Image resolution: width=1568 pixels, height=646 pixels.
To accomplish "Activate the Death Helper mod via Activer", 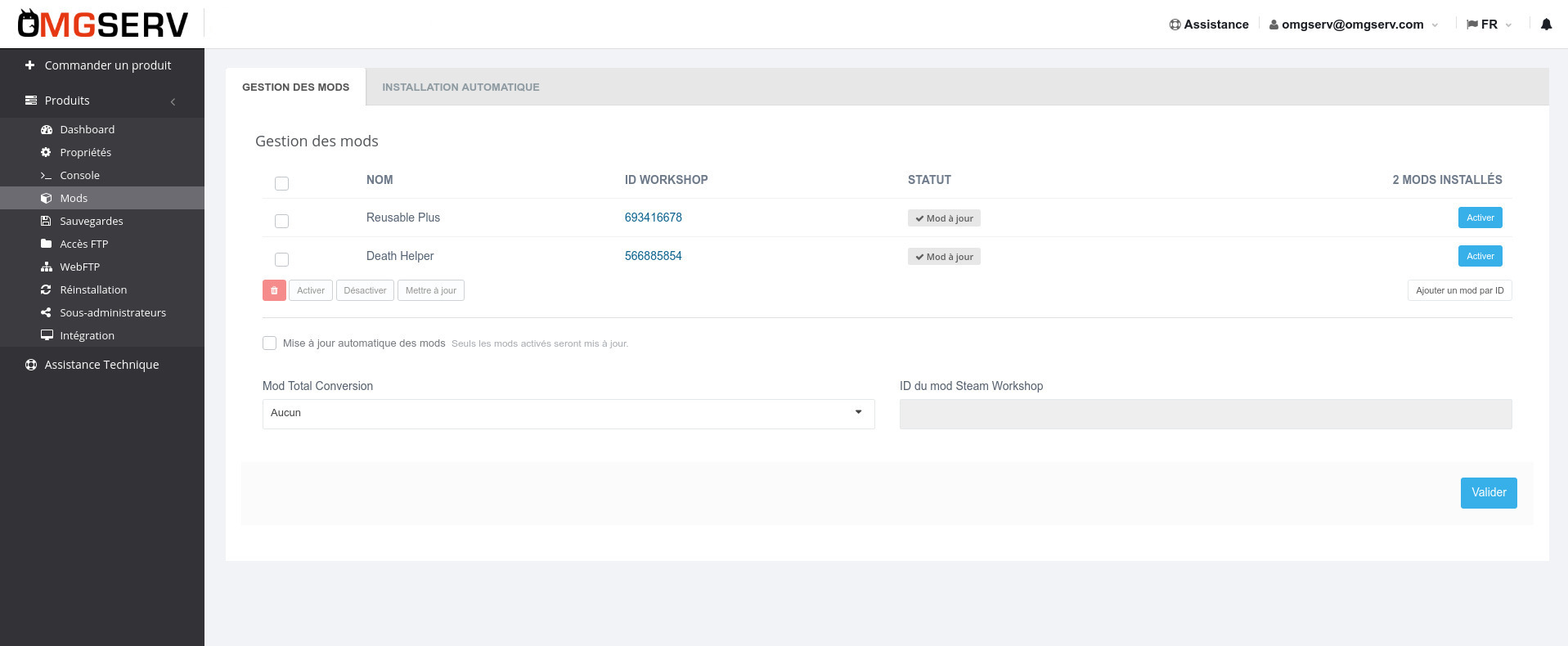I will tap(1480, 256).
